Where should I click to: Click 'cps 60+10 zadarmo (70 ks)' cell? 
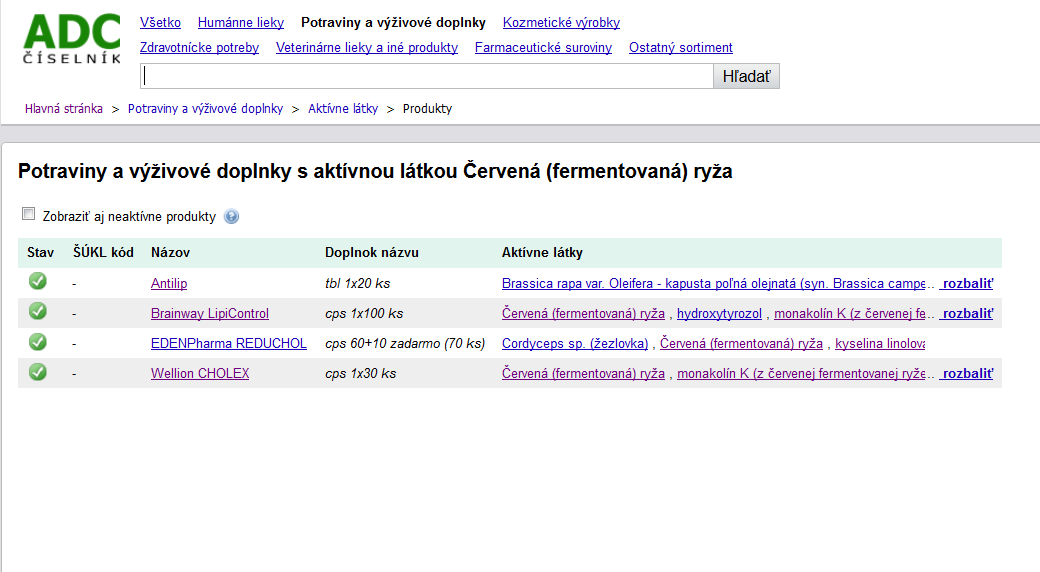(x=405, y=344)
